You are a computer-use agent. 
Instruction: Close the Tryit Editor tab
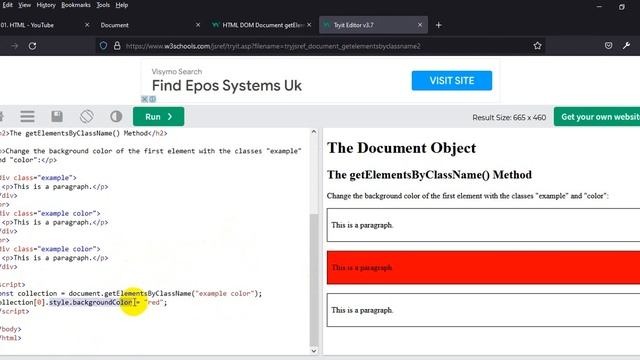pos(420,25)
